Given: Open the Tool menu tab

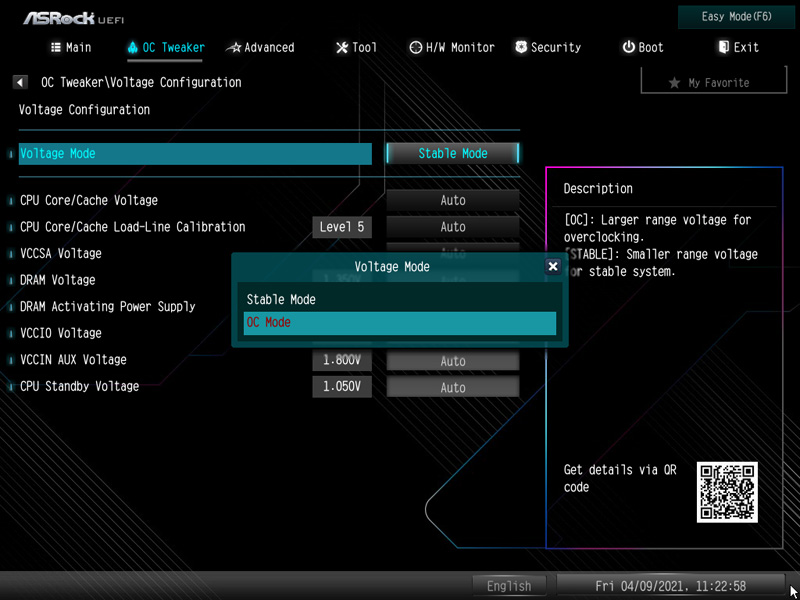Looking at the screenshot, I should (x=356, y=47).
